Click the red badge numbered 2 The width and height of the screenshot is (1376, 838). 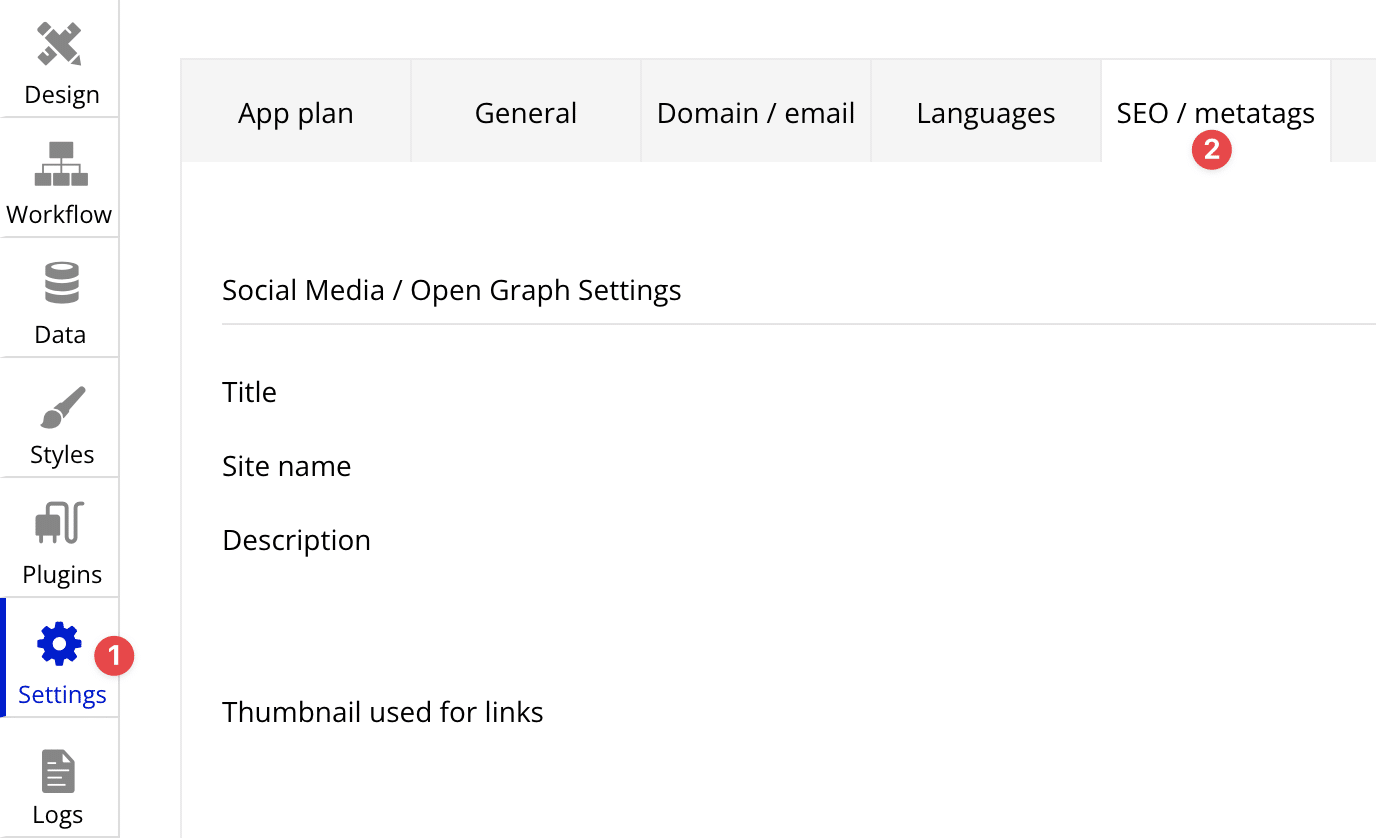(x=1211, y=150)
